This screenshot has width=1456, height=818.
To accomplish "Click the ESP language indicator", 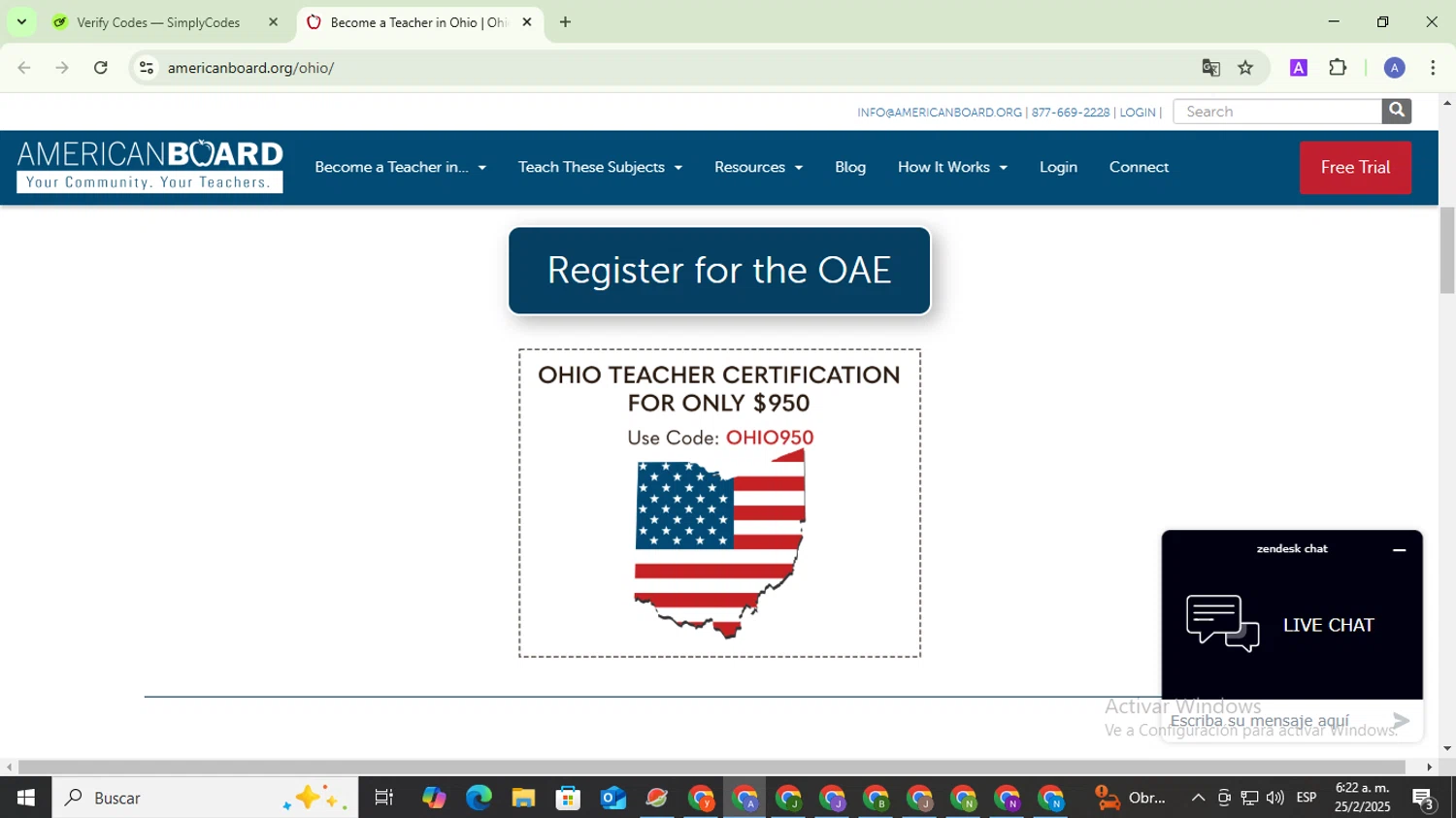I will [1307, 798].
